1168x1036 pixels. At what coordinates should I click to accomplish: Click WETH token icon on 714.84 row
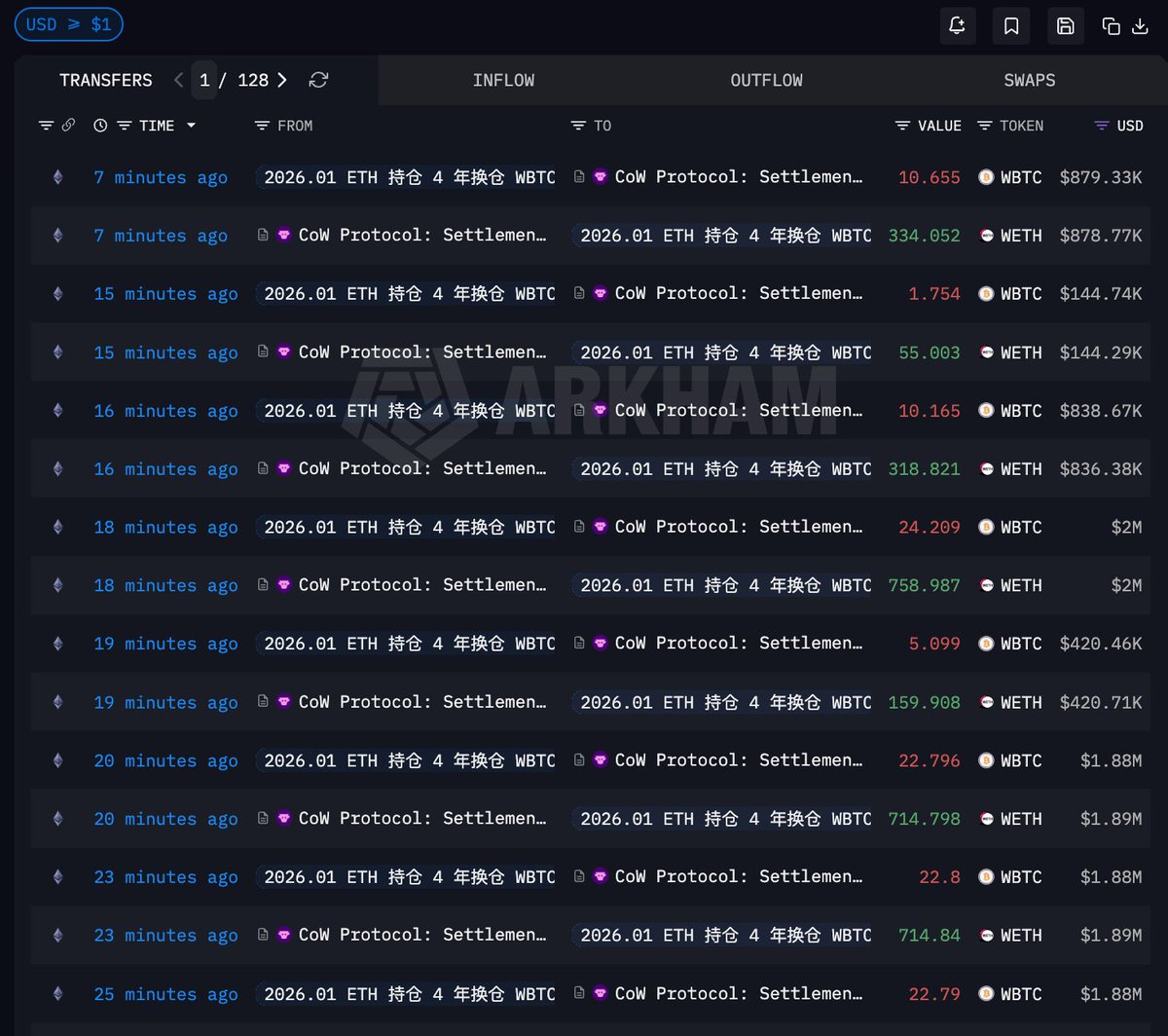coord(986,936)
